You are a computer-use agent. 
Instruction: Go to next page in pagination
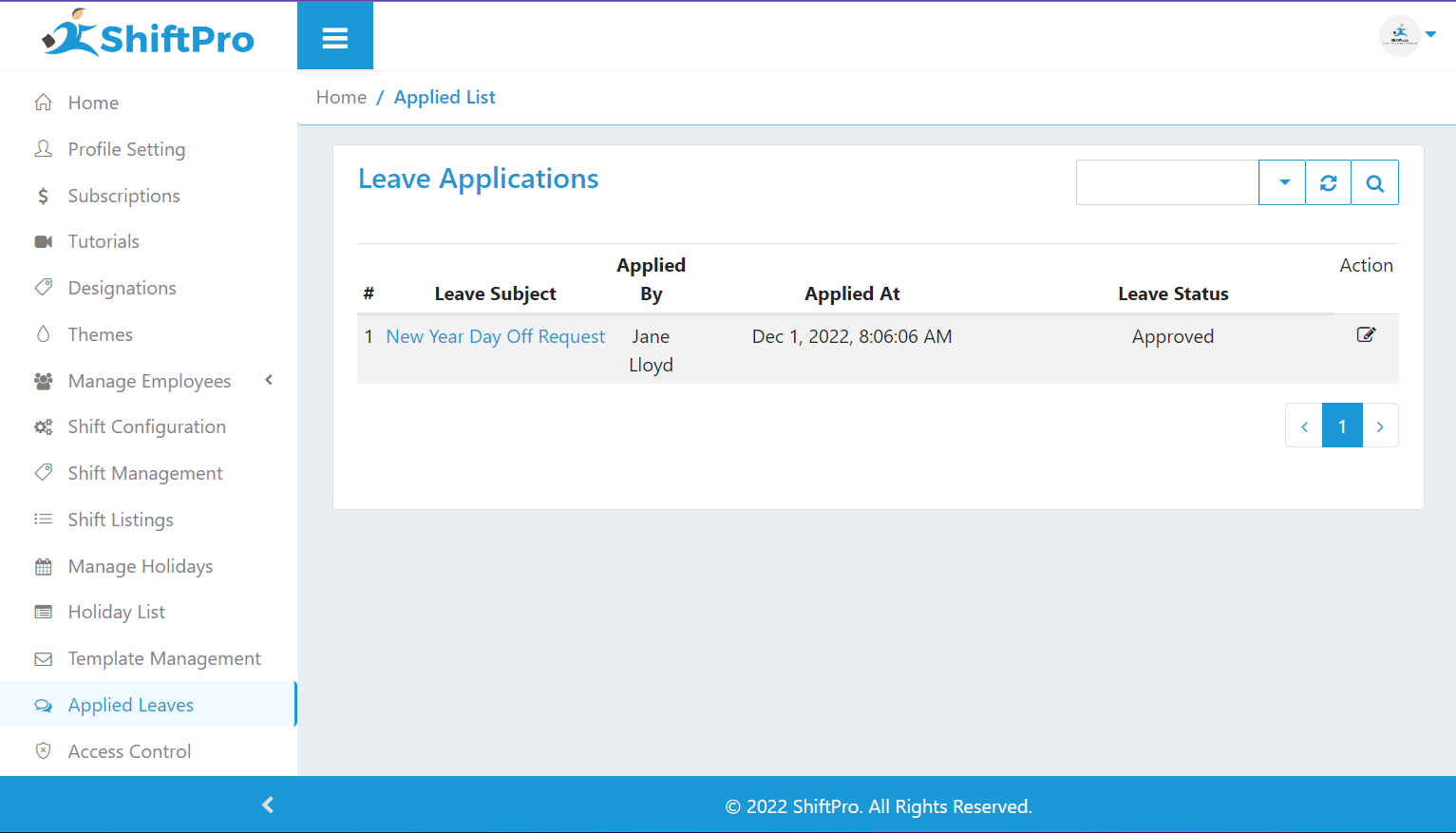click(1380, 426)
